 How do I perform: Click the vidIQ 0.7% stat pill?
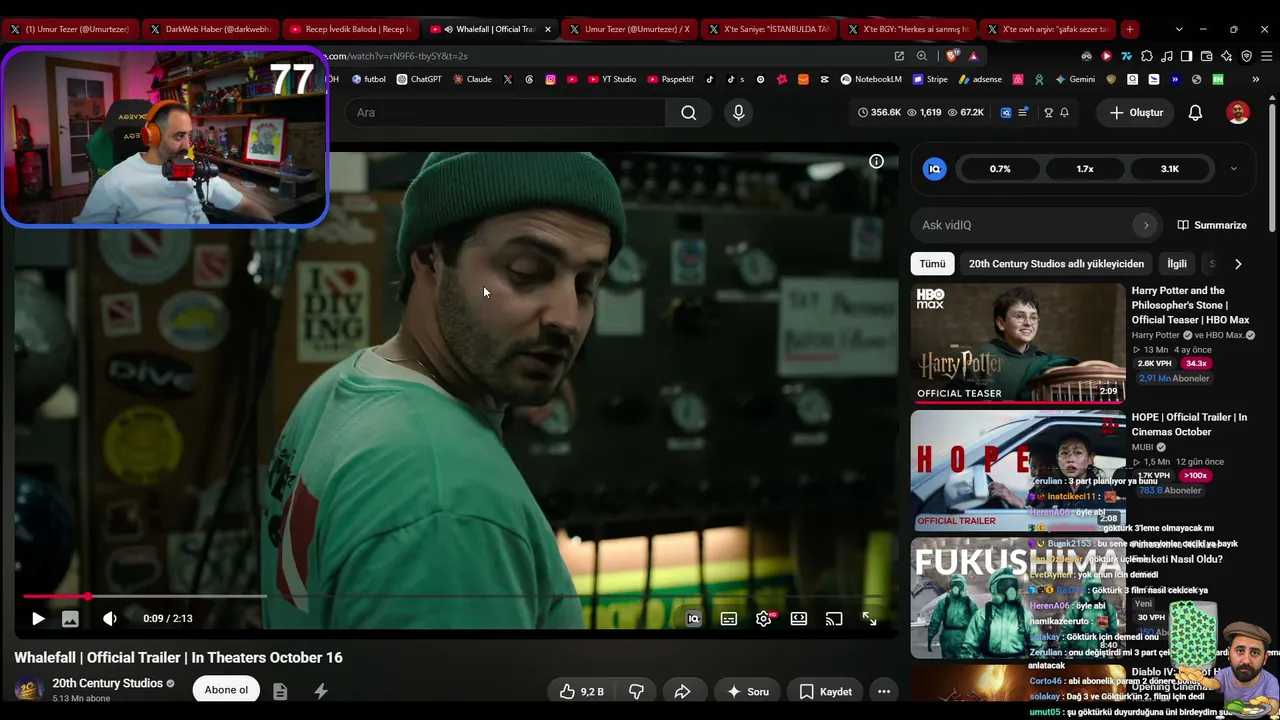point(1000,169)
